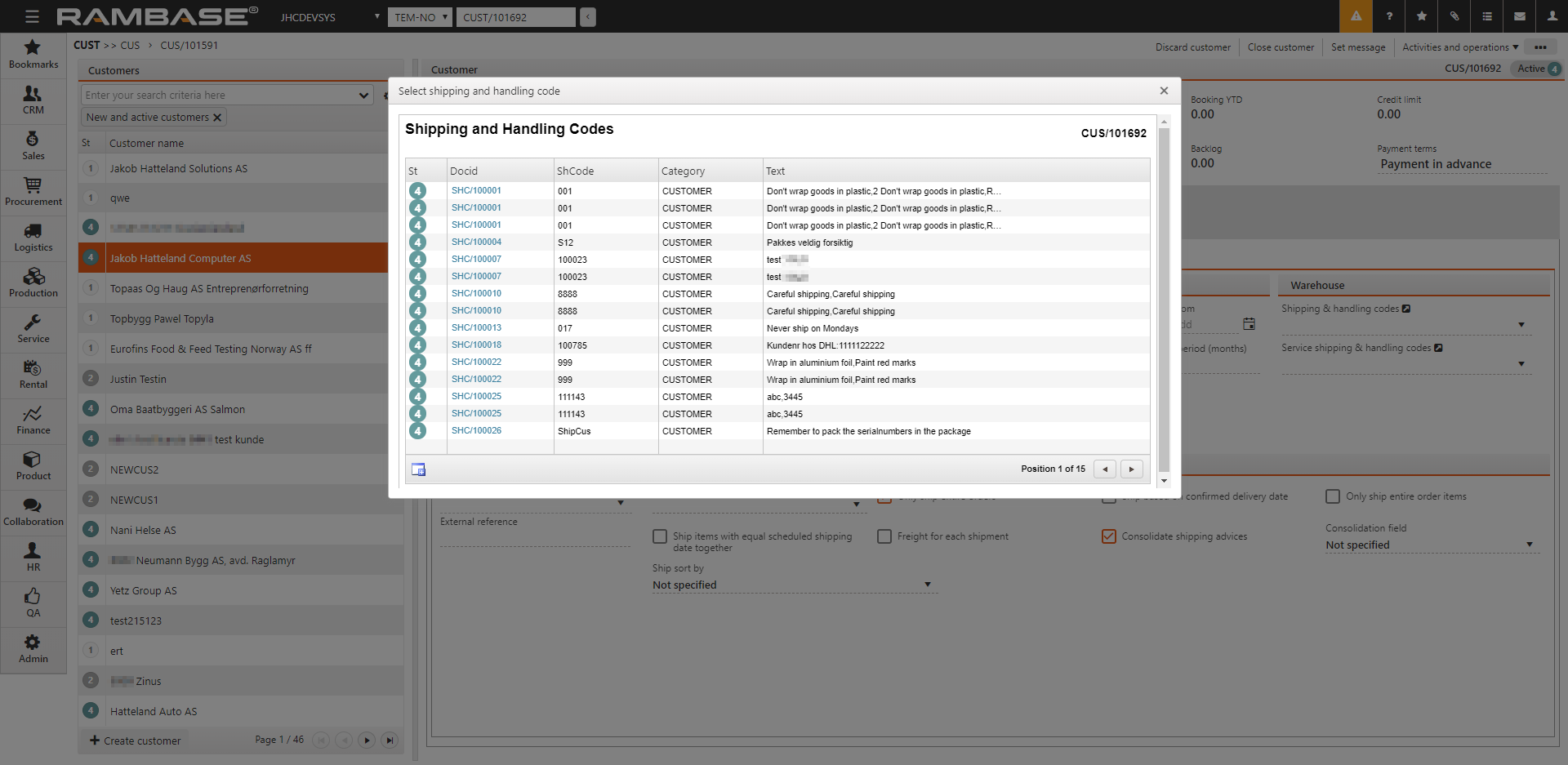Toggle Only ship entire order items
This screenshot has height=765, width=1568.
click(1333, 496)
